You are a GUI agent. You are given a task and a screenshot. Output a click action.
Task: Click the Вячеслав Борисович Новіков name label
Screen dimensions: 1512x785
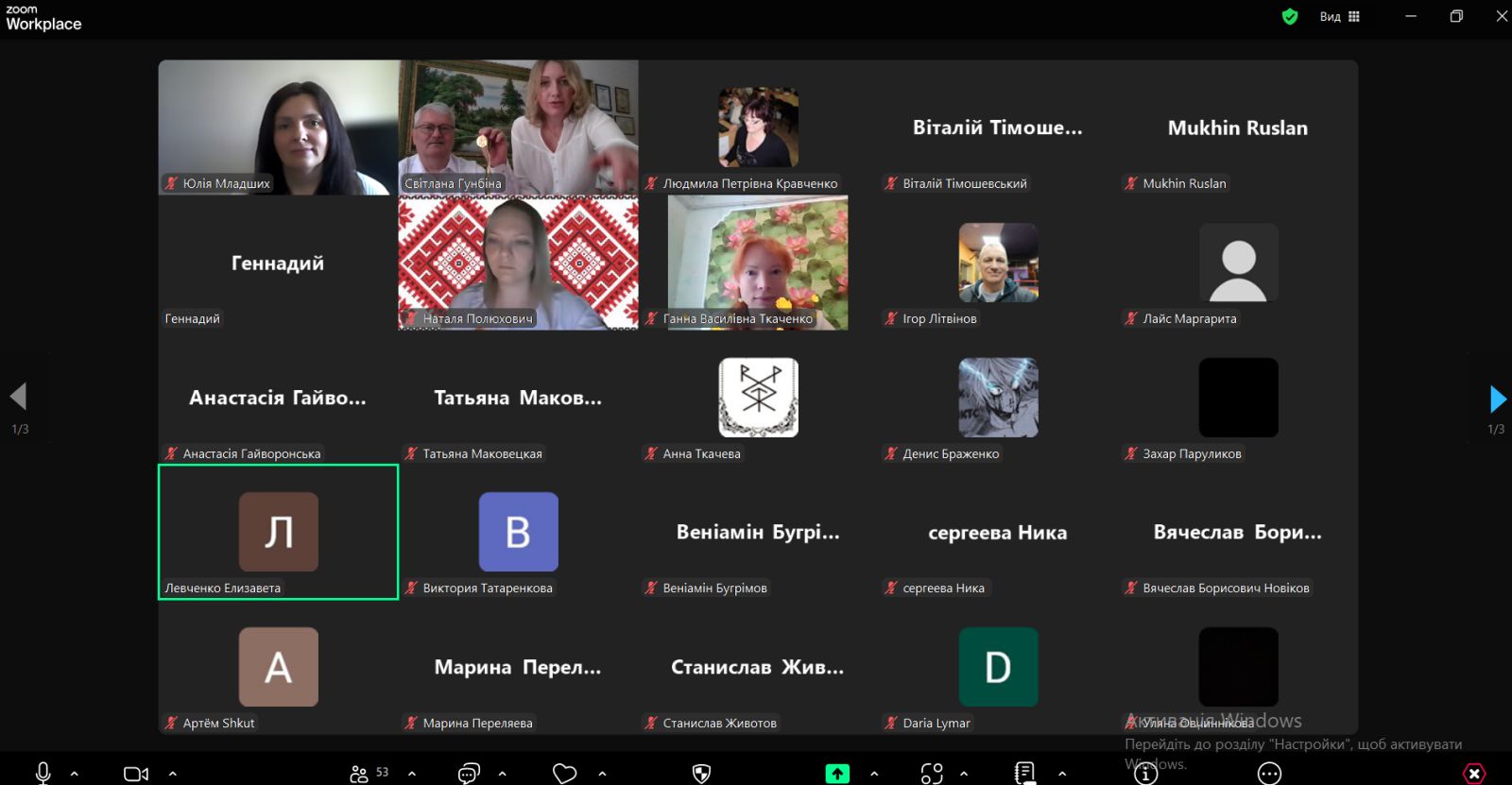click(1226, 588)
